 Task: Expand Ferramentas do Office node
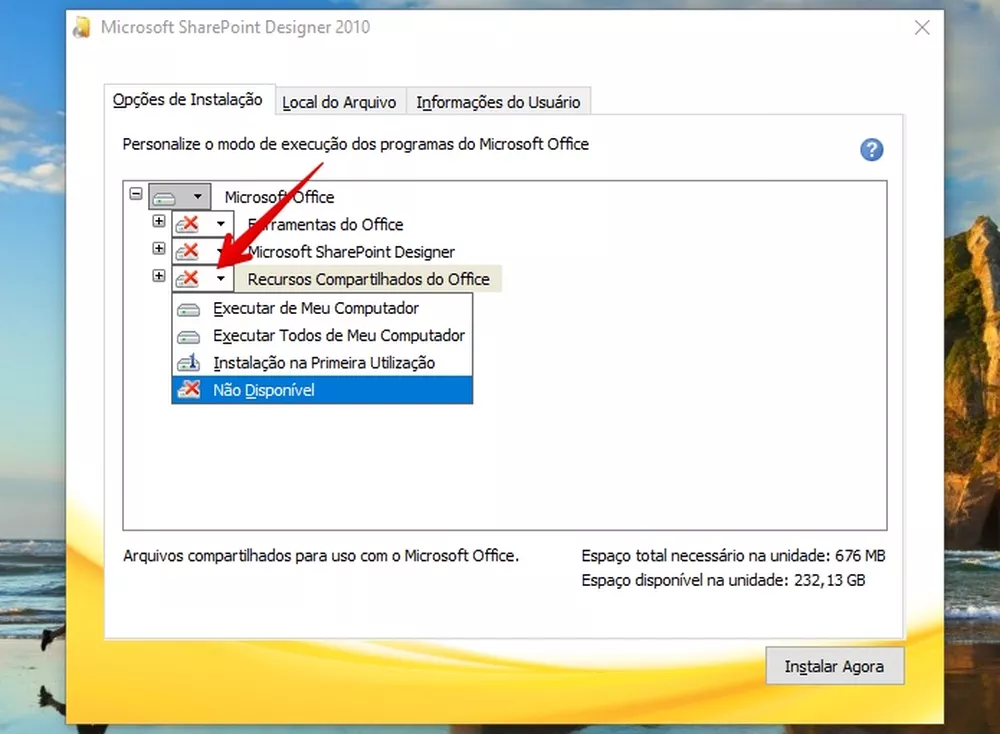(x=159, y=221)
